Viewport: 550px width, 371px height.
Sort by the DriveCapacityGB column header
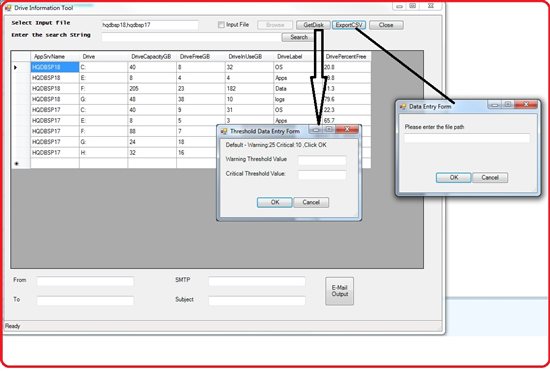click(152, 56)
